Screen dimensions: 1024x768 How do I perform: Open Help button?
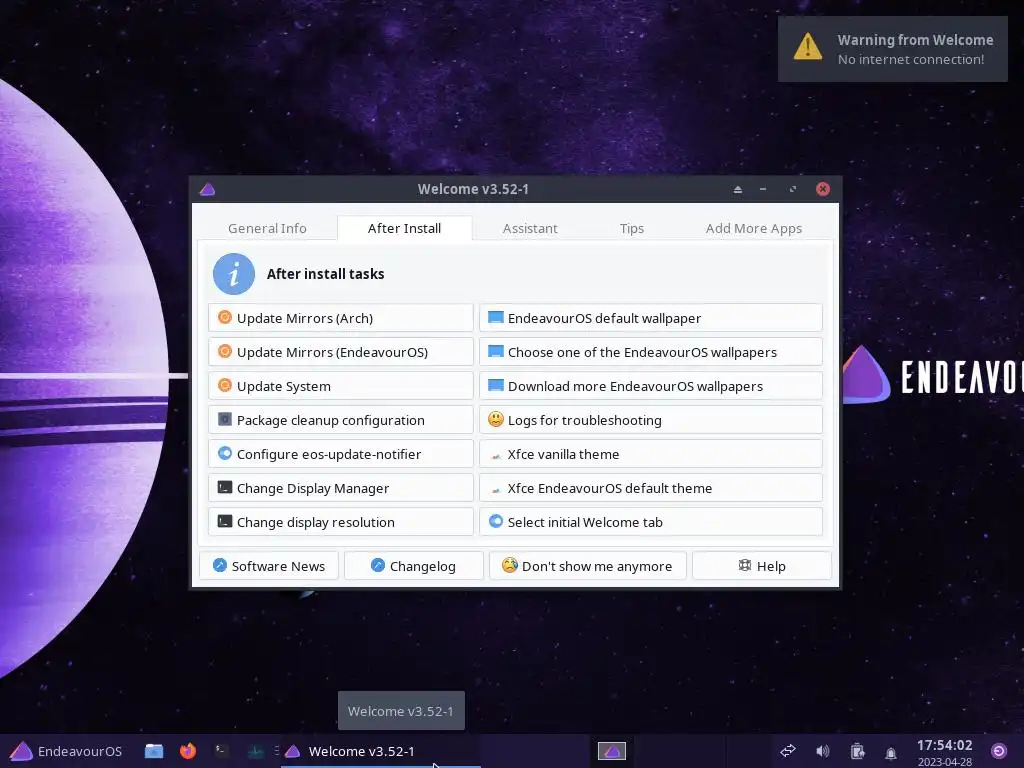coord(762,566)
